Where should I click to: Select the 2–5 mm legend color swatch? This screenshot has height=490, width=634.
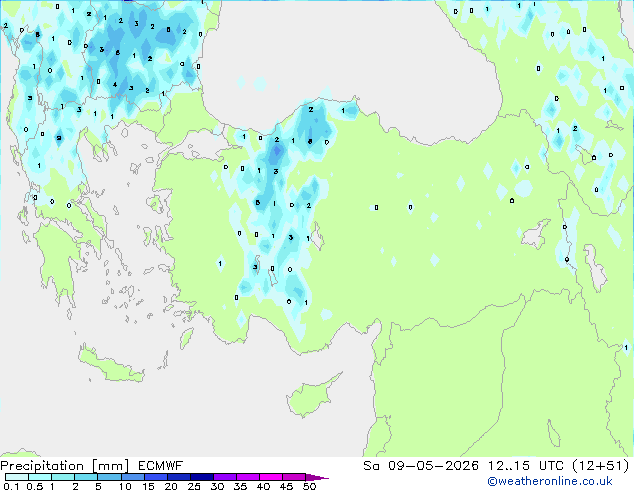tap(86, 477)
